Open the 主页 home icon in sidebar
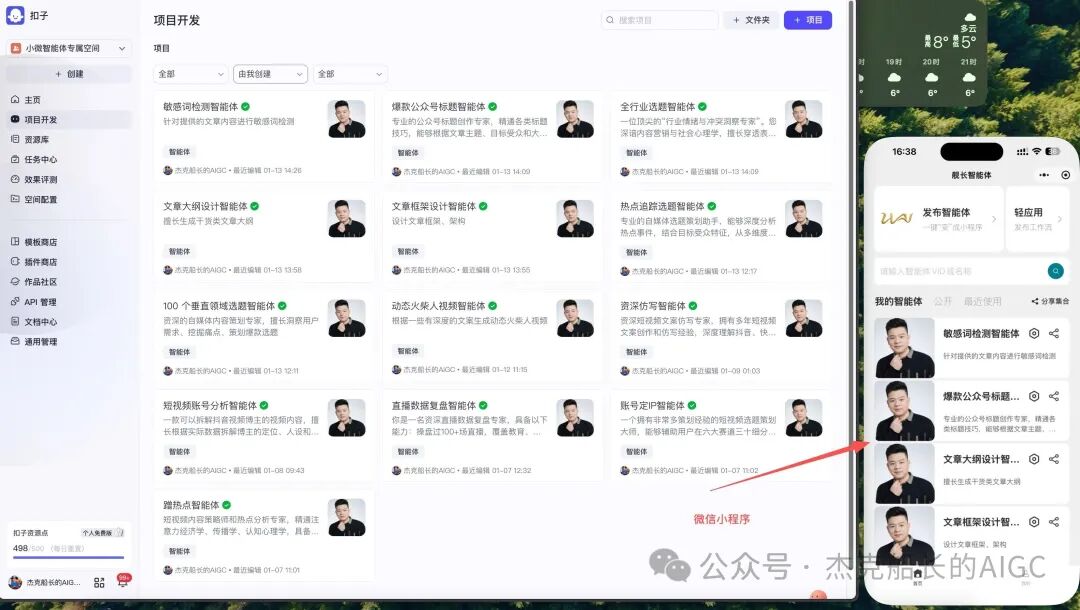The width and height of the screenshot is (1080, 610). pos(15,100)
